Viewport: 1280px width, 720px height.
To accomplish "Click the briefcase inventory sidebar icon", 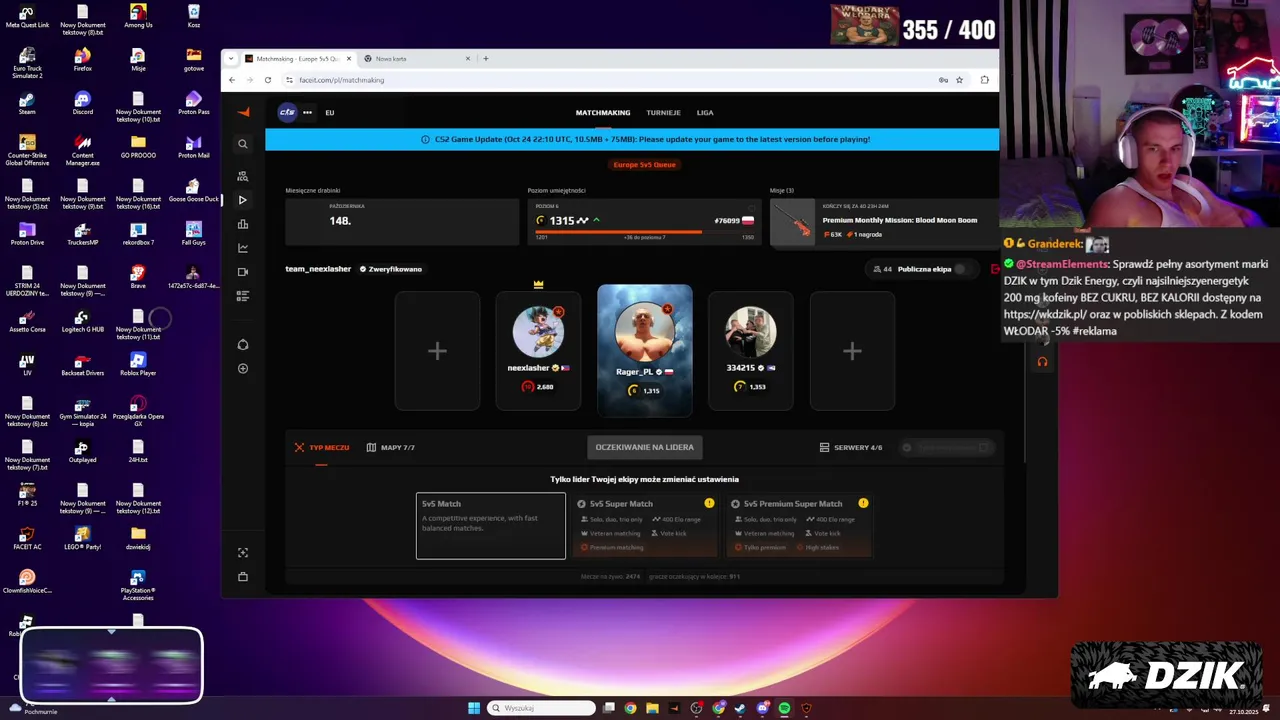I will [243, 577].
